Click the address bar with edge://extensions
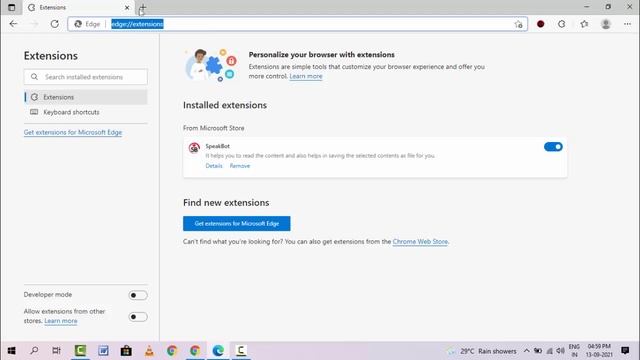This screenshot has width=640, height=360. click(x=298, y=24)
